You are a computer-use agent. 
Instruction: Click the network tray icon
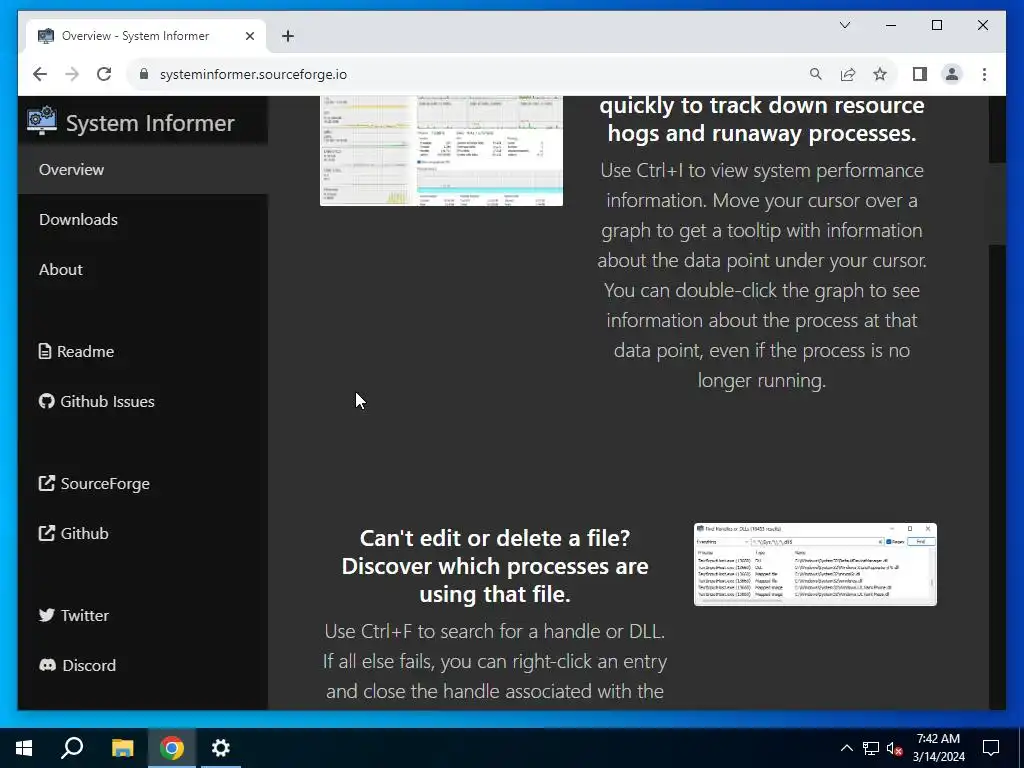click(x=871, y=748)
